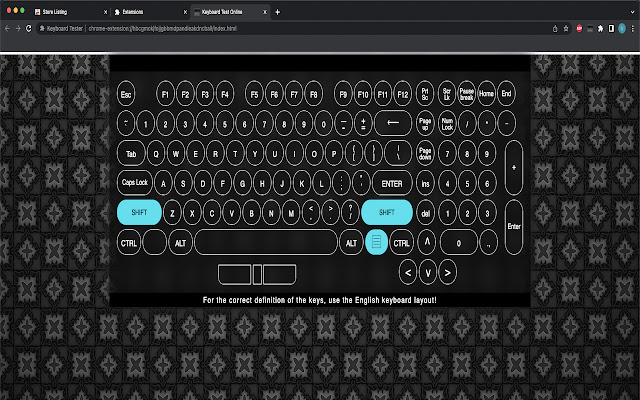Click the Tab key

(x=131, y=153)
